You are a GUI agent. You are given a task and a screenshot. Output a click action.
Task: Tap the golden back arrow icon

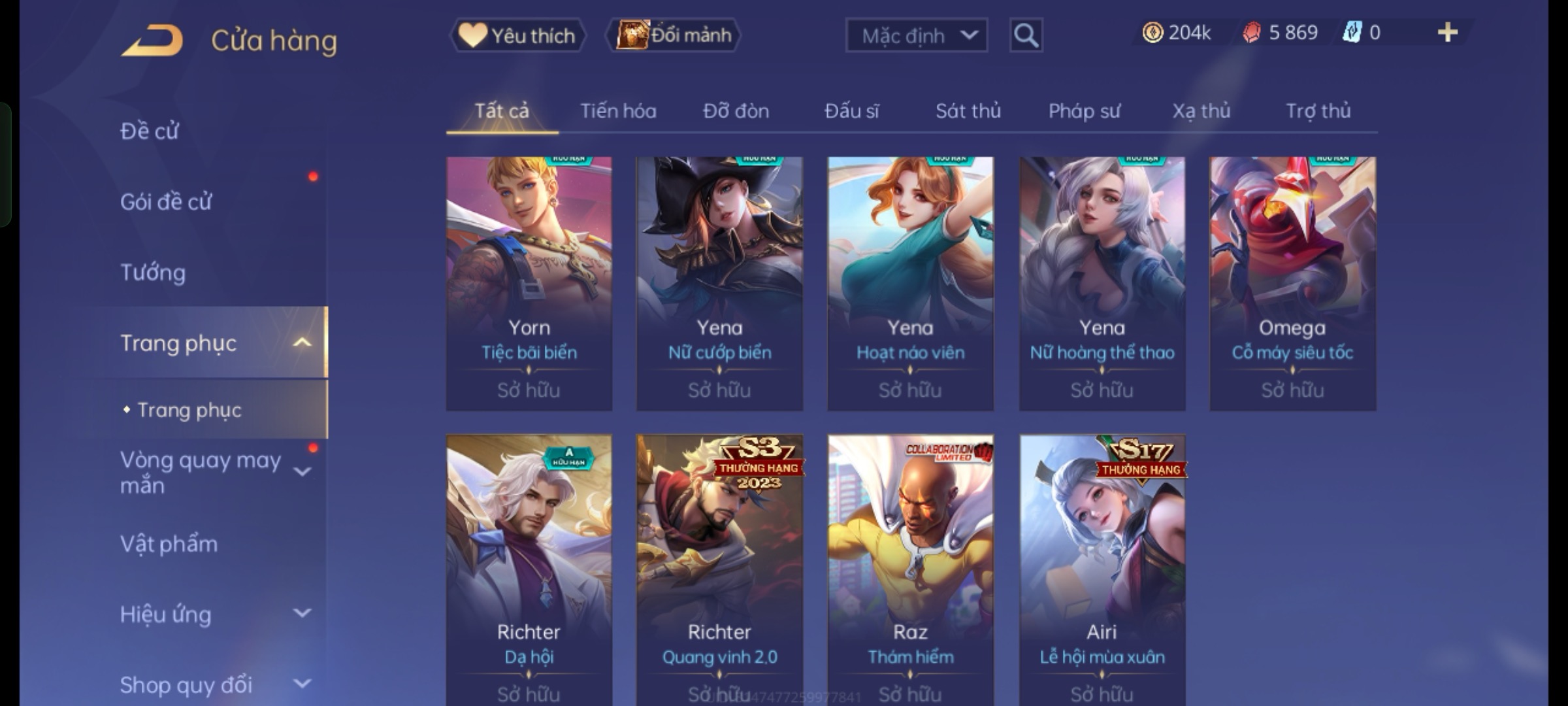(x=152, y=41)
